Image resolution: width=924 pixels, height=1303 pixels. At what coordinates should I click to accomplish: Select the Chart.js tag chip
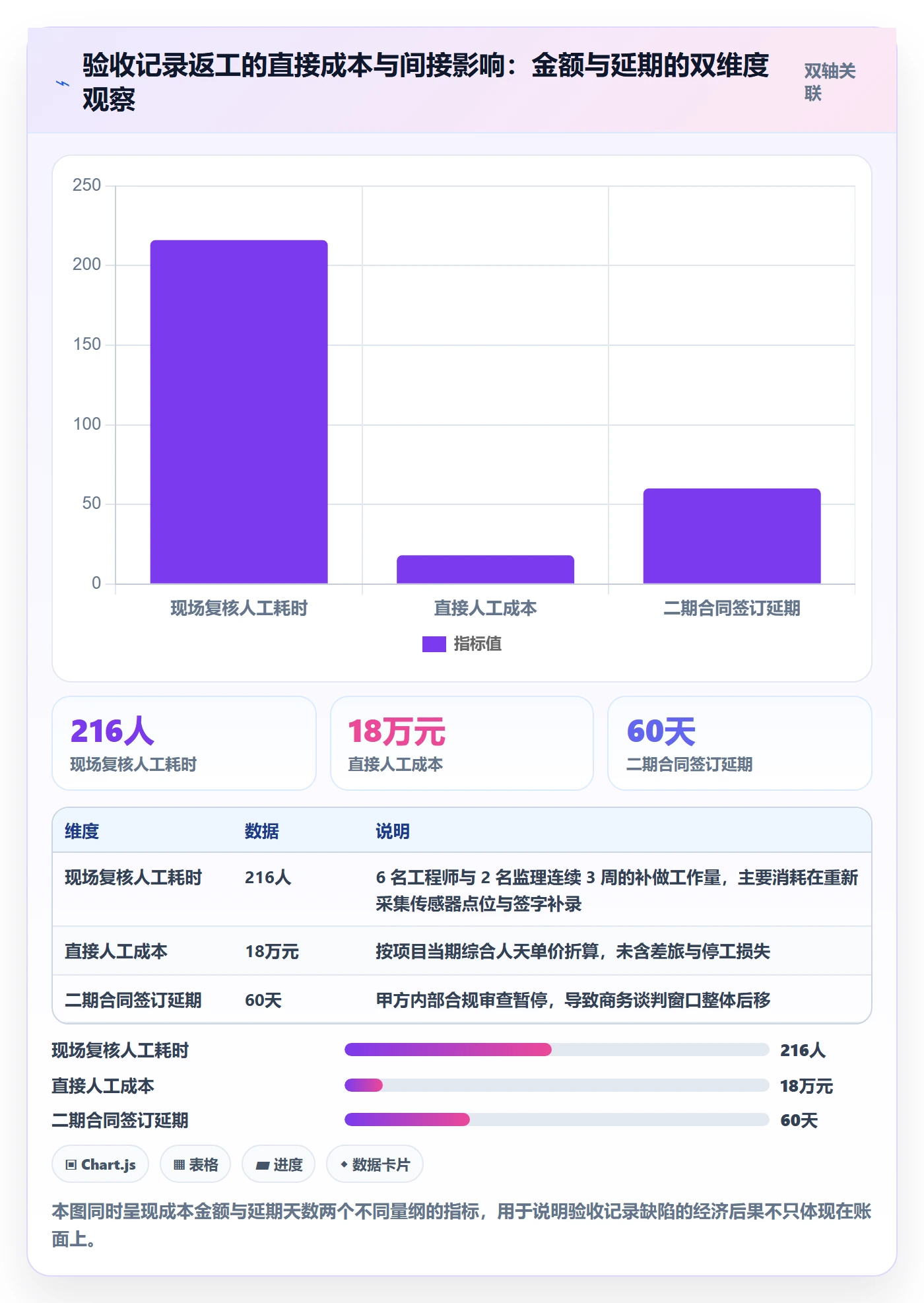(100, 1164)
